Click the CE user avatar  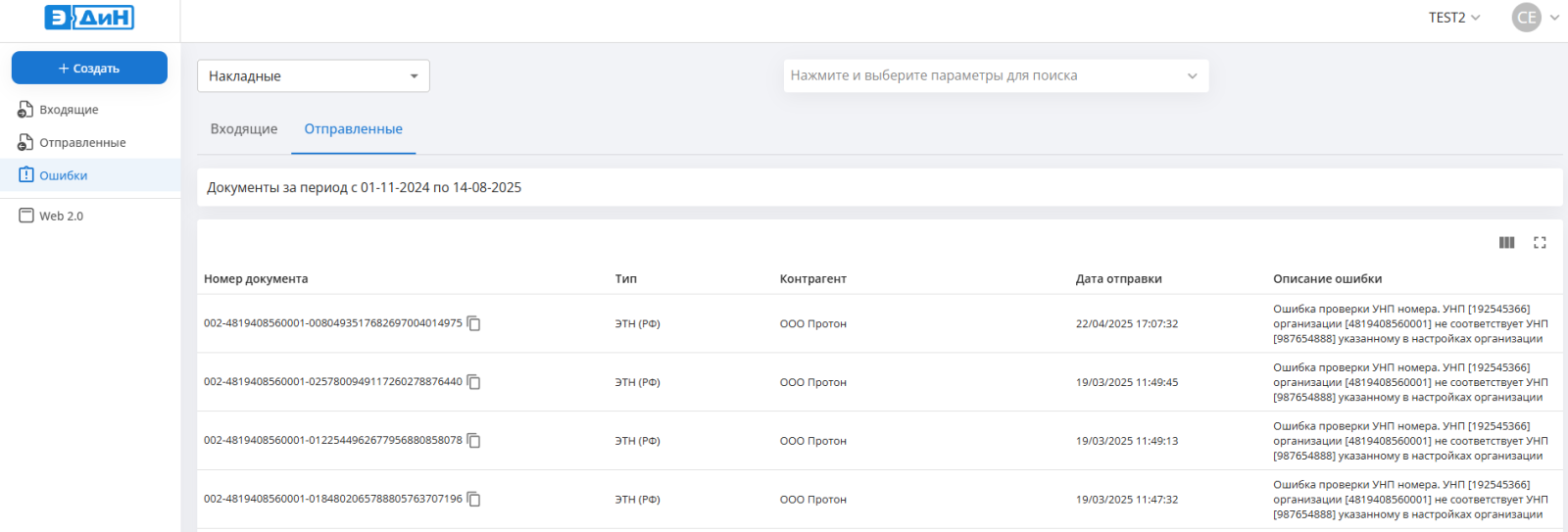tap(1527, 18)
